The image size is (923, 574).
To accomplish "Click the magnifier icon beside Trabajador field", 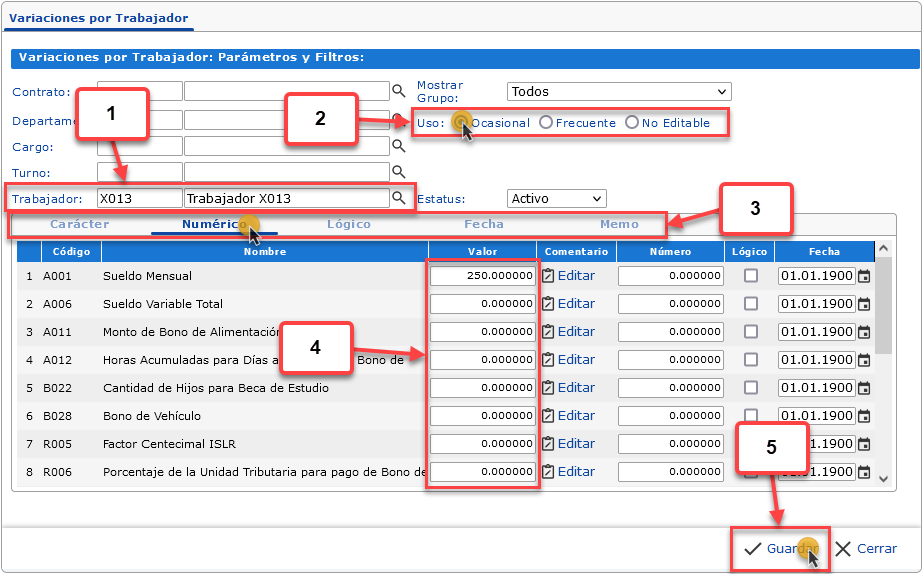I will pos(398,198).
